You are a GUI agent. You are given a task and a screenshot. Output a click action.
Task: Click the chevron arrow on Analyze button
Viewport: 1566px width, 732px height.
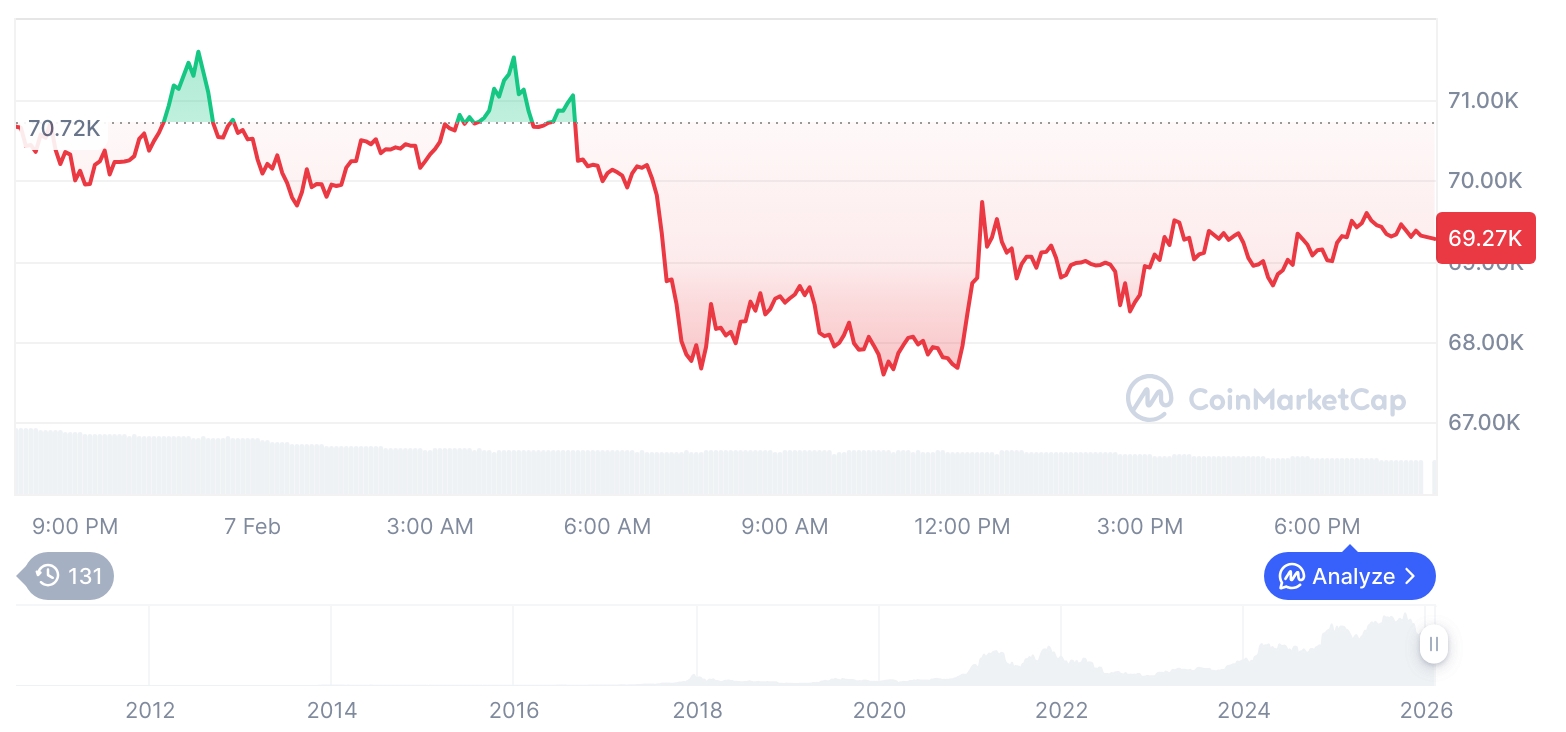click(1411, 577)
